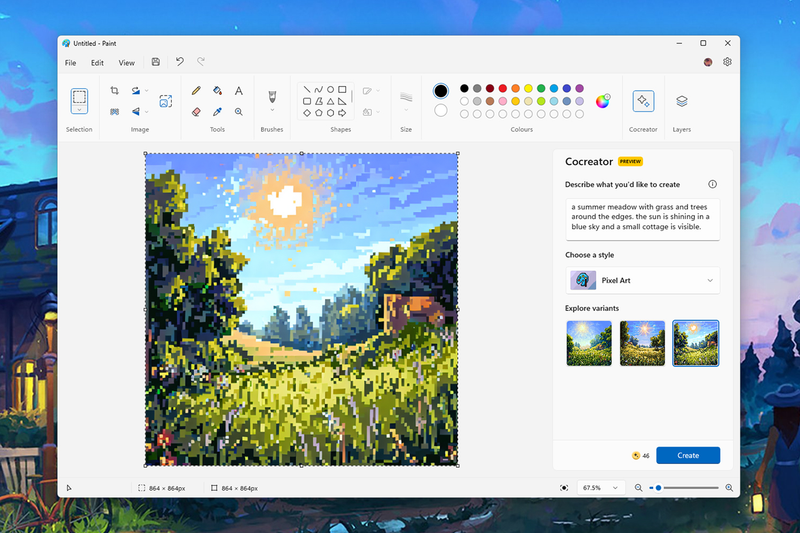Click the Fit to window icon
Viewport: 800px width, 533px height.
click(x=564, y=488)
